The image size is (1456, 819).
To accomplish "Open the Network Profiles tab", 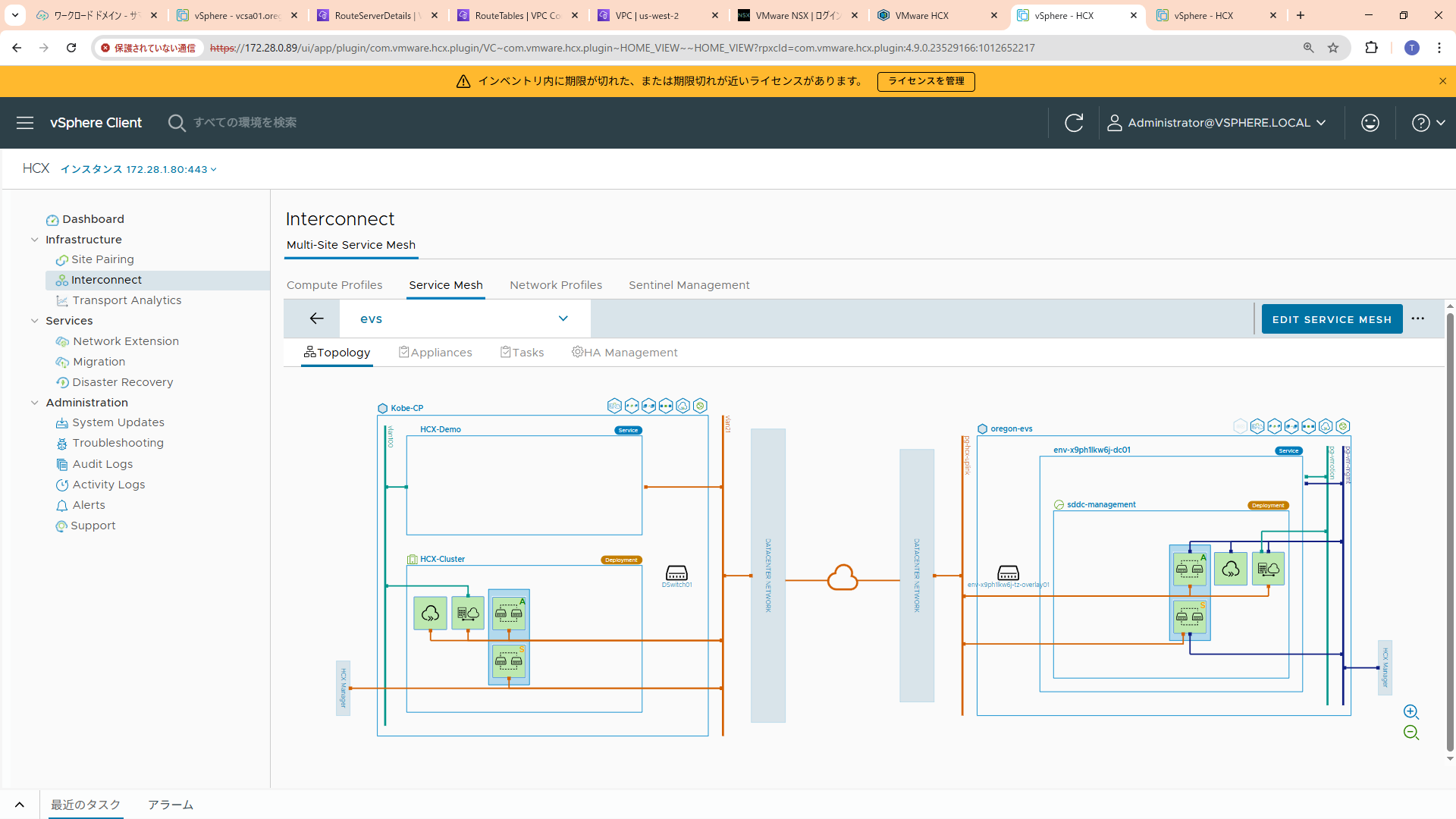I will pos(556,285).
